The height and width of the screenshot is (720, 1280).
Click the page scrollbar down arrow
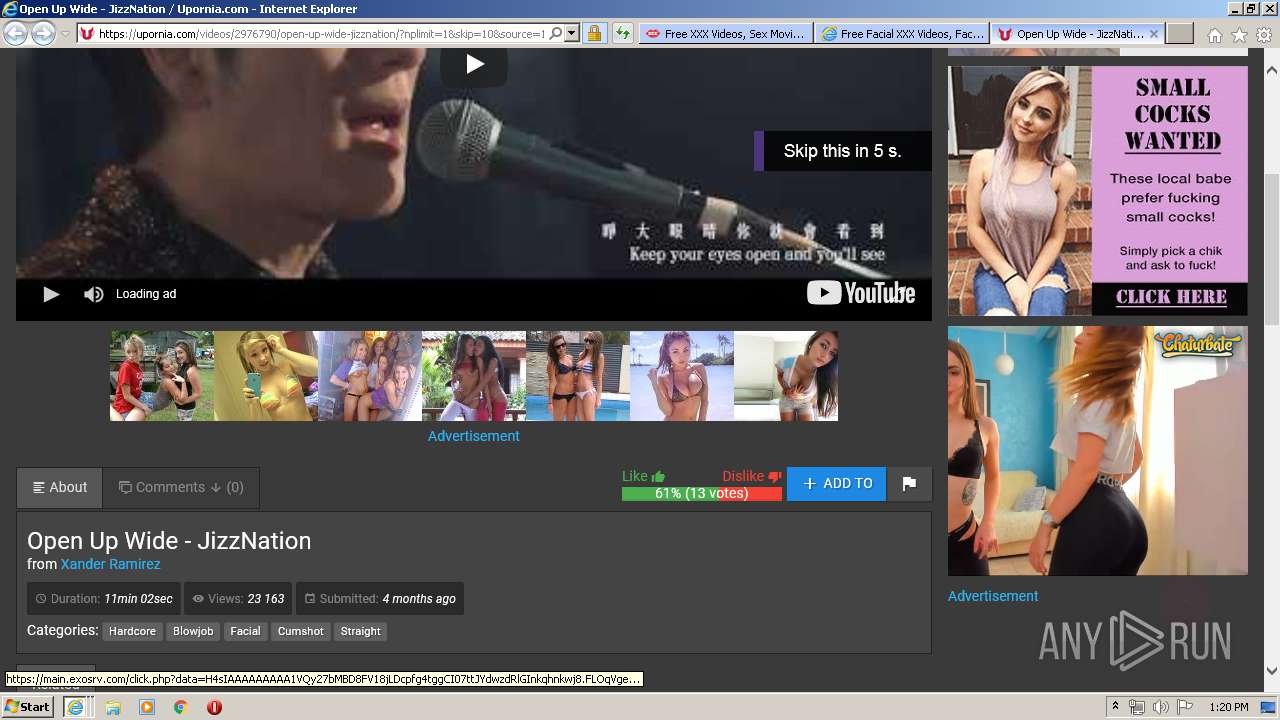tap(1272, 671)
